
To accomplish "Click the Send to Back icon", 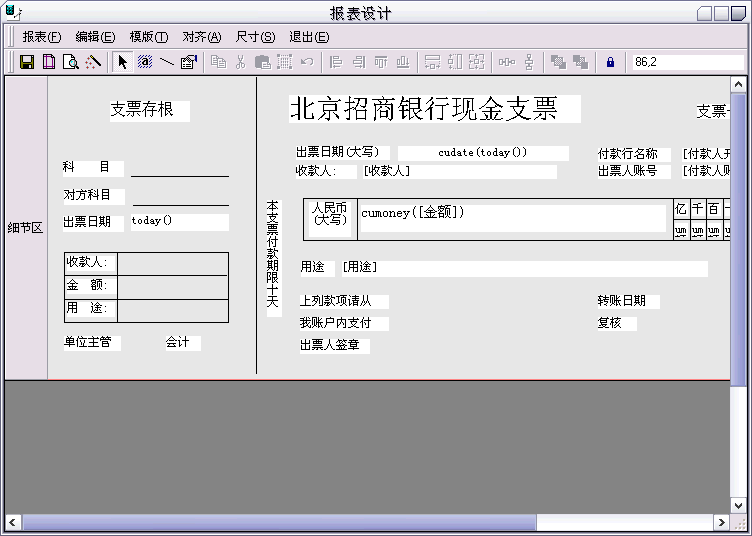I will click(x=580, y=62).
